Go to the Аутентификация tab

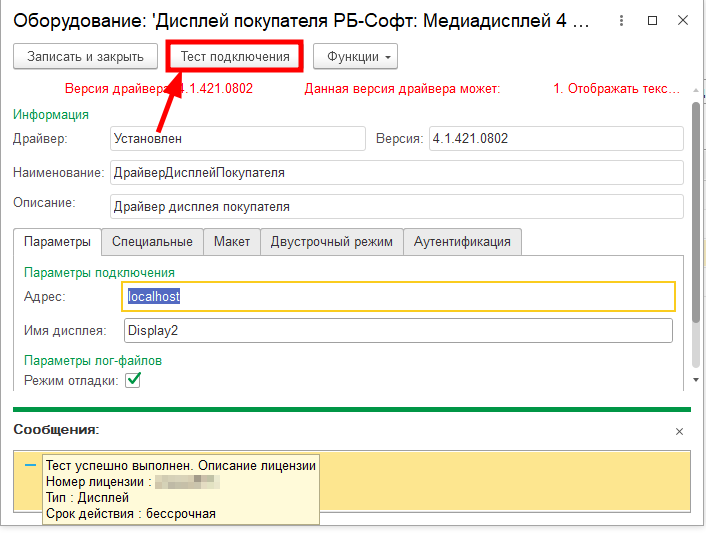click(x=462, y=241)
